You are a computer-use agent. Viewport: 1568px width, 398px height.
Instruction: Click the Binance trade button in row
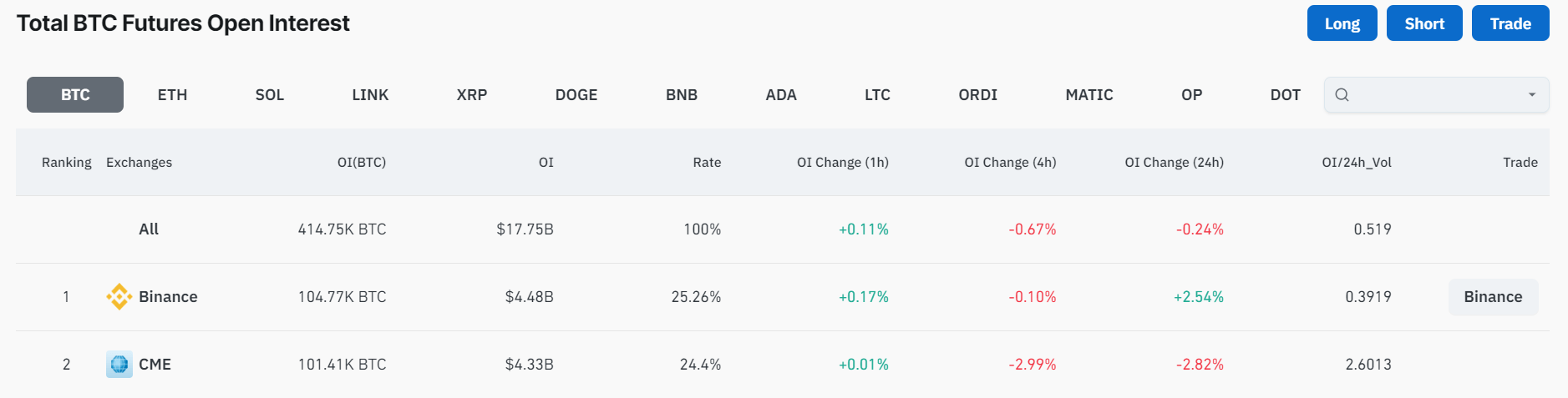(1493, 297)
